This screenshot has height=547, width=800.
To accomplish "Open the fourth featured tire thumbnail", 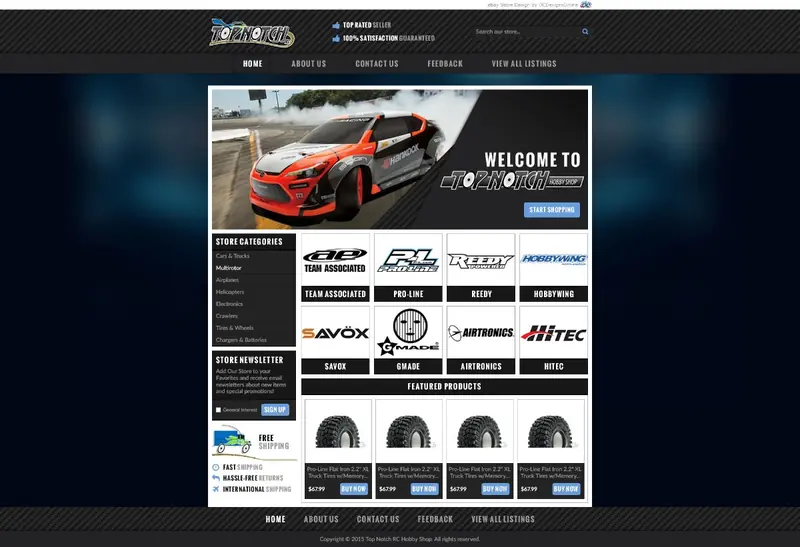I will (x=551, y=431).
